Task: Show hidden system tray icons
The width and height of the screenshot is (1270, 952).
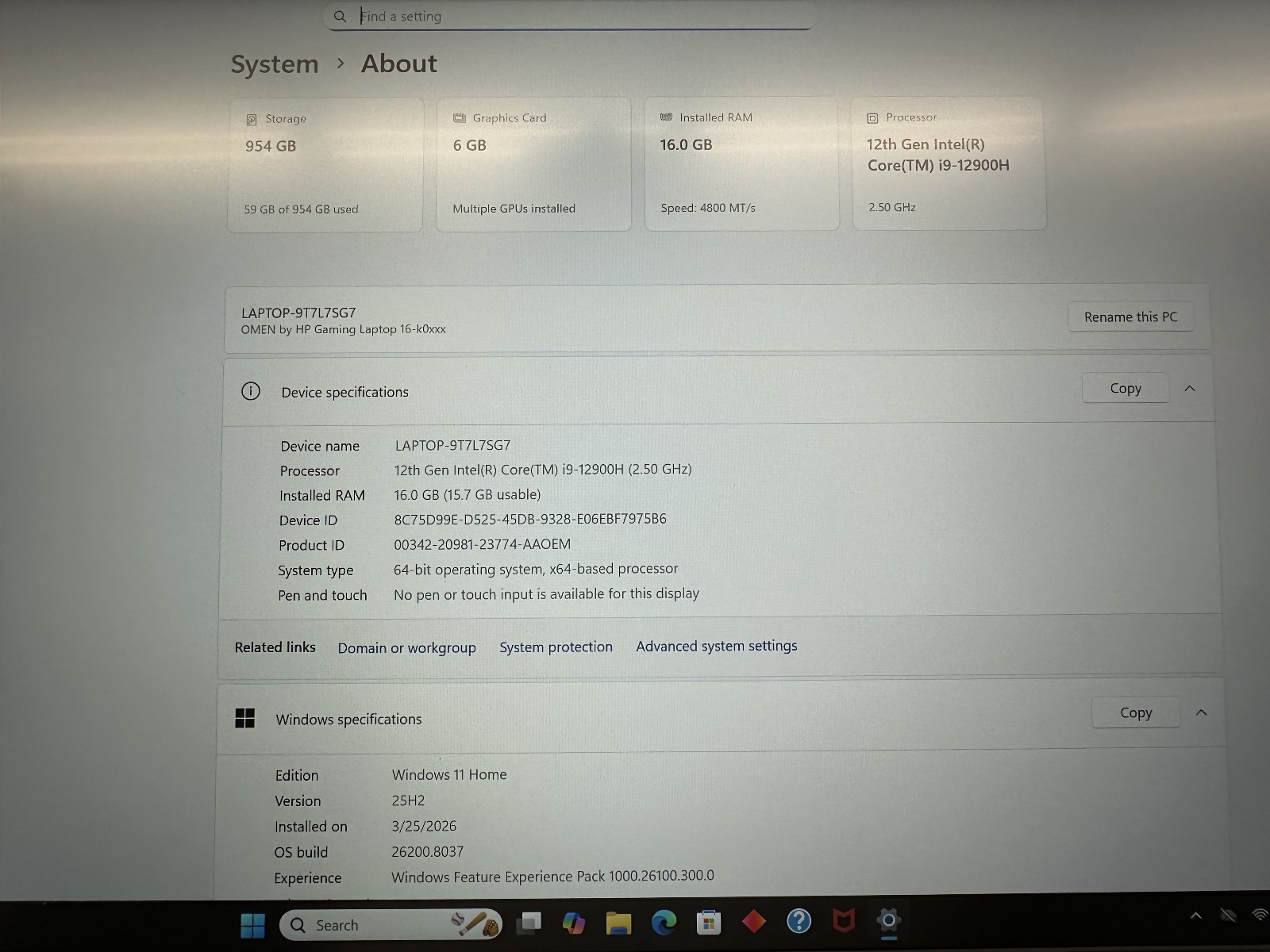Action: 1196,916
